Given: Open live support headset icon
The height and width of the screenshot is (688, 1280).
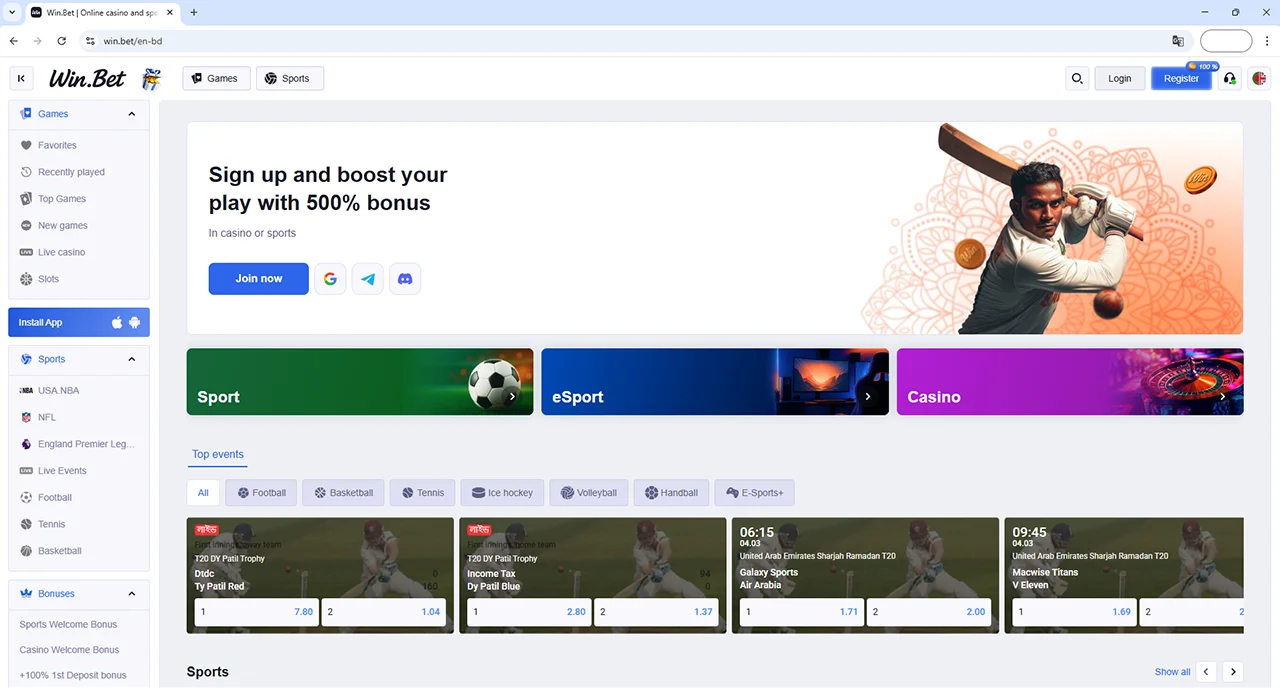Looking at the screenshot, I should click(x=1230, y=78).
